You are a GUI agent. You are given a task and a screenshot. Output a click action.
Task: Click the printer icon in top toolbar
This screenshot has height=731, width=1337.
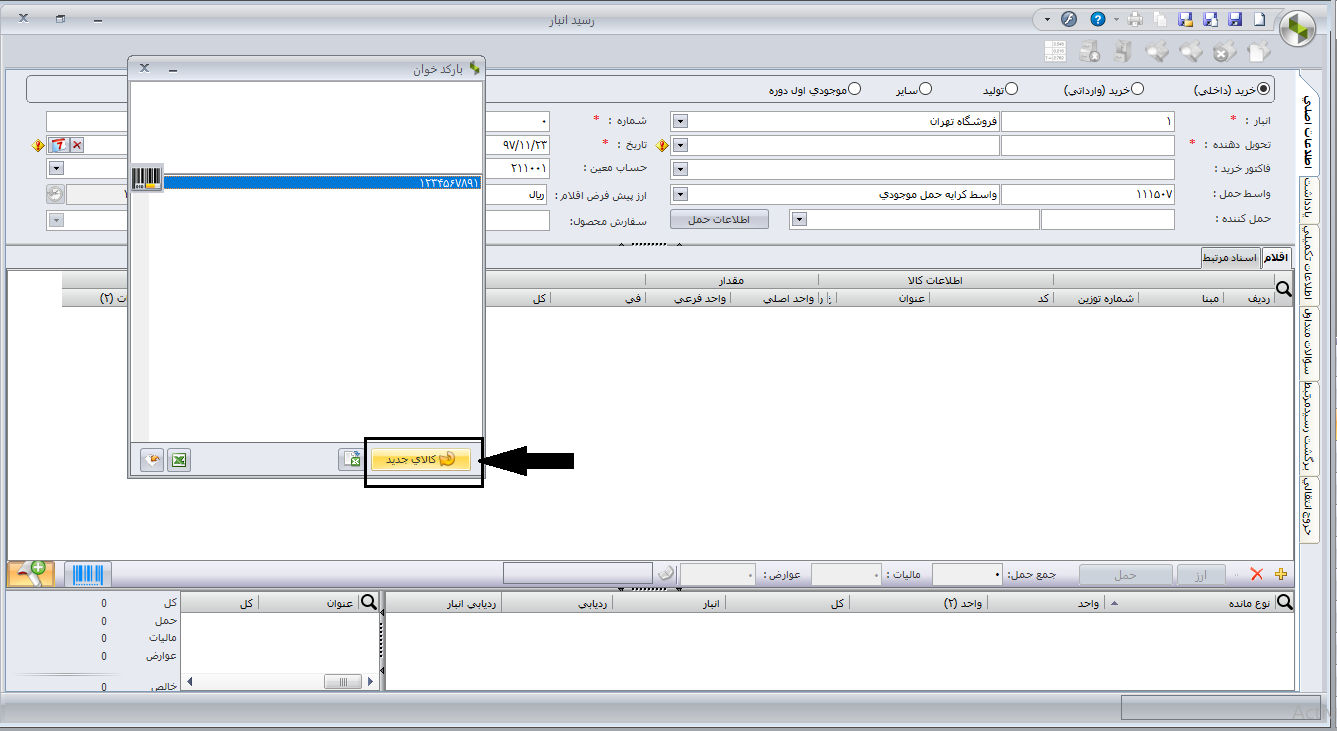[x=1135, y=19]
